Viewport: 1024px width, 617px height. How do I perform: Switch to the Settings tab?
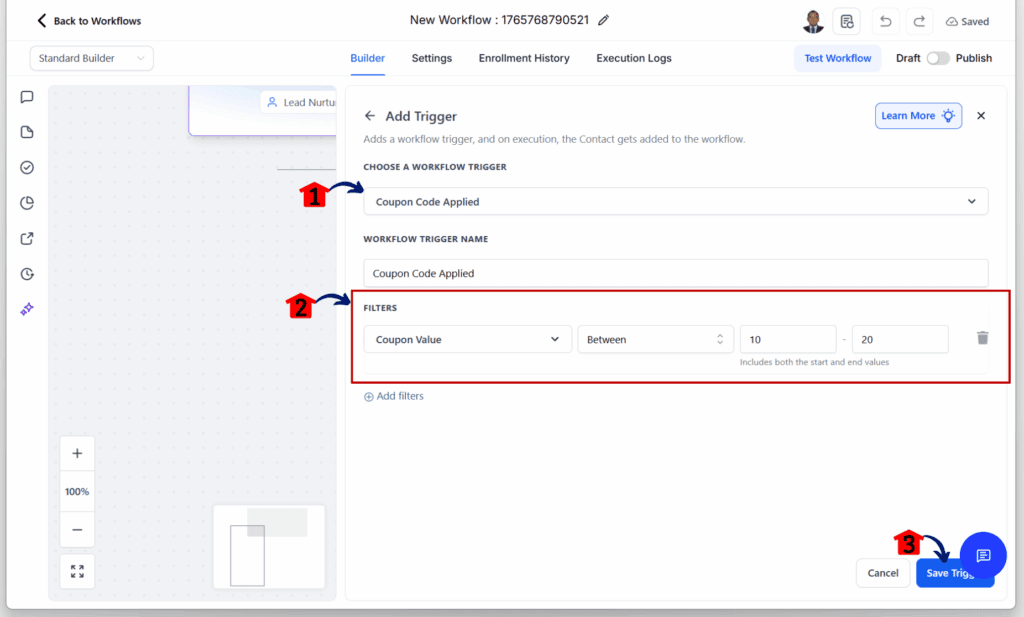(x=431, y=58)
